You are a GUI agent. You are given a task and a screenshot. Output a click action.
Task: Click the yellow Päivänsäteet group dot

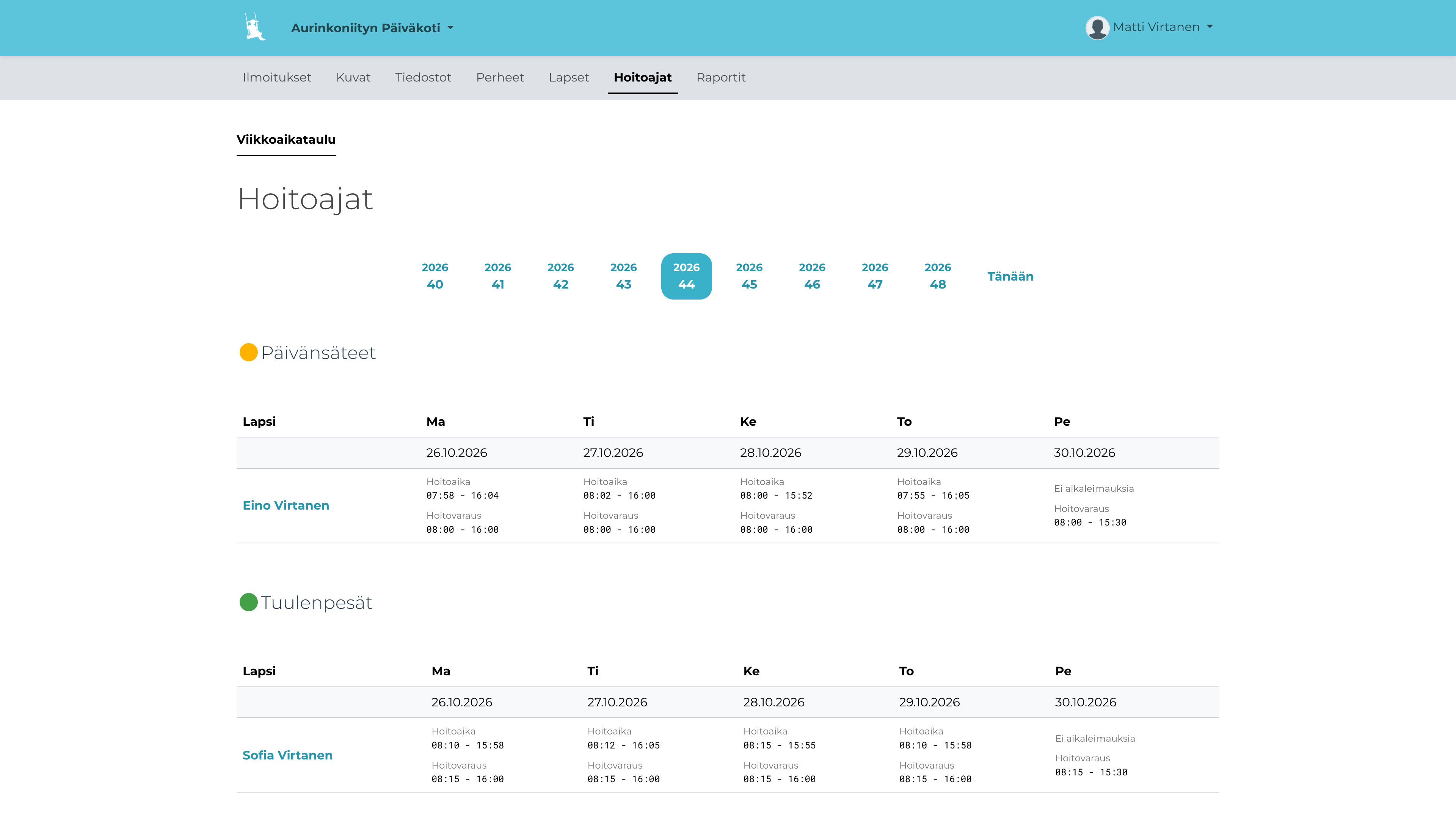click(x=248, y=352)
